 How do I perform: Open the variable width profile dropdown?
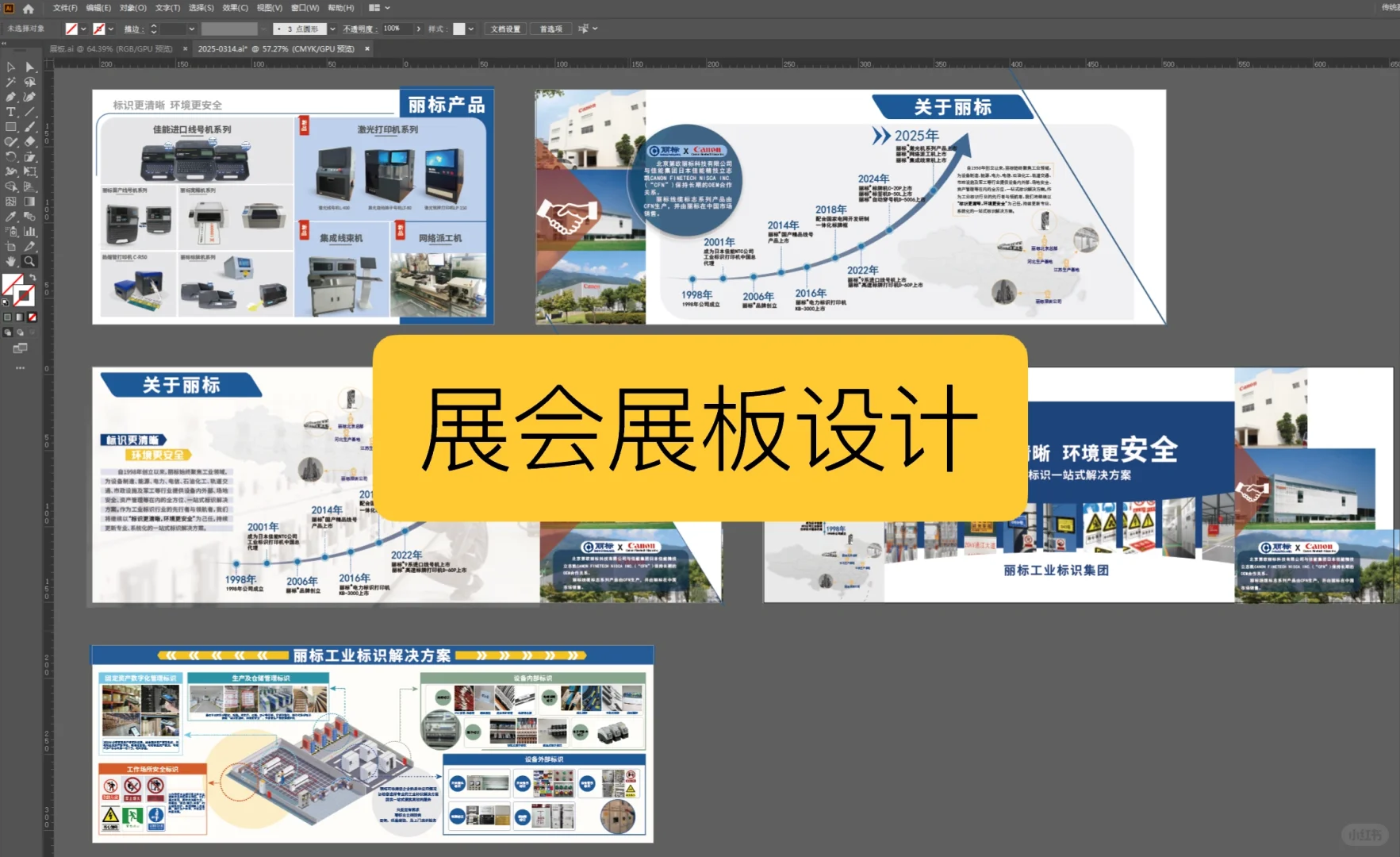(x=263, y=29)
